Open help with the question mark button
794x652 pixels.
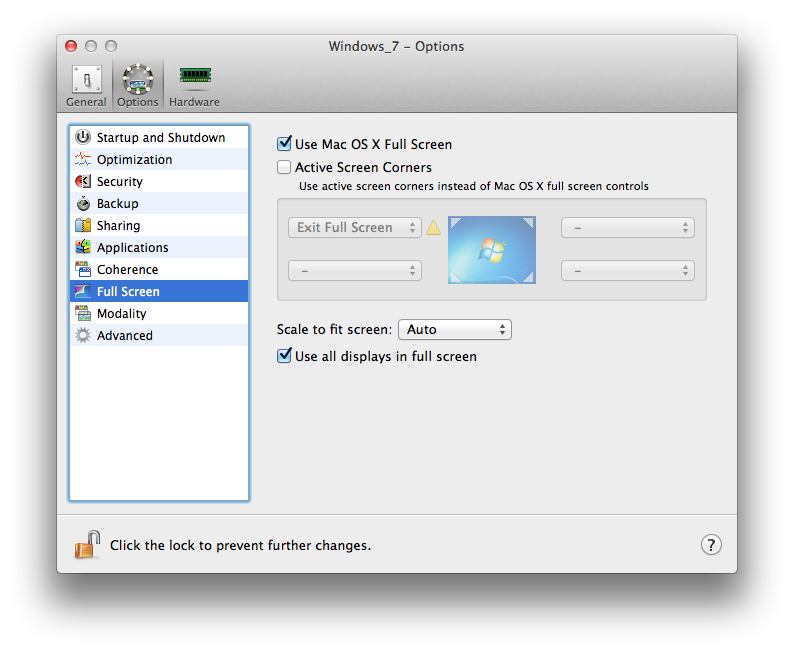(711, 545)
